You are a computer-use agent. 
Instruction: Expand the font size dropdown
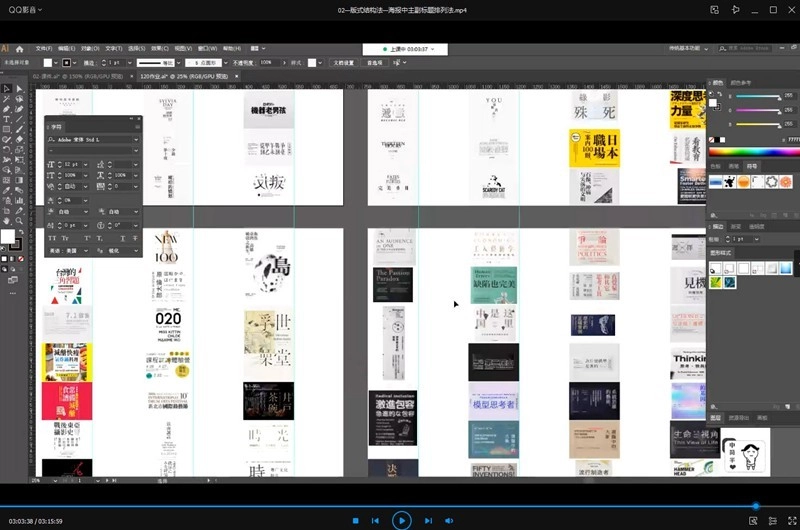click(x=84, y=163)
